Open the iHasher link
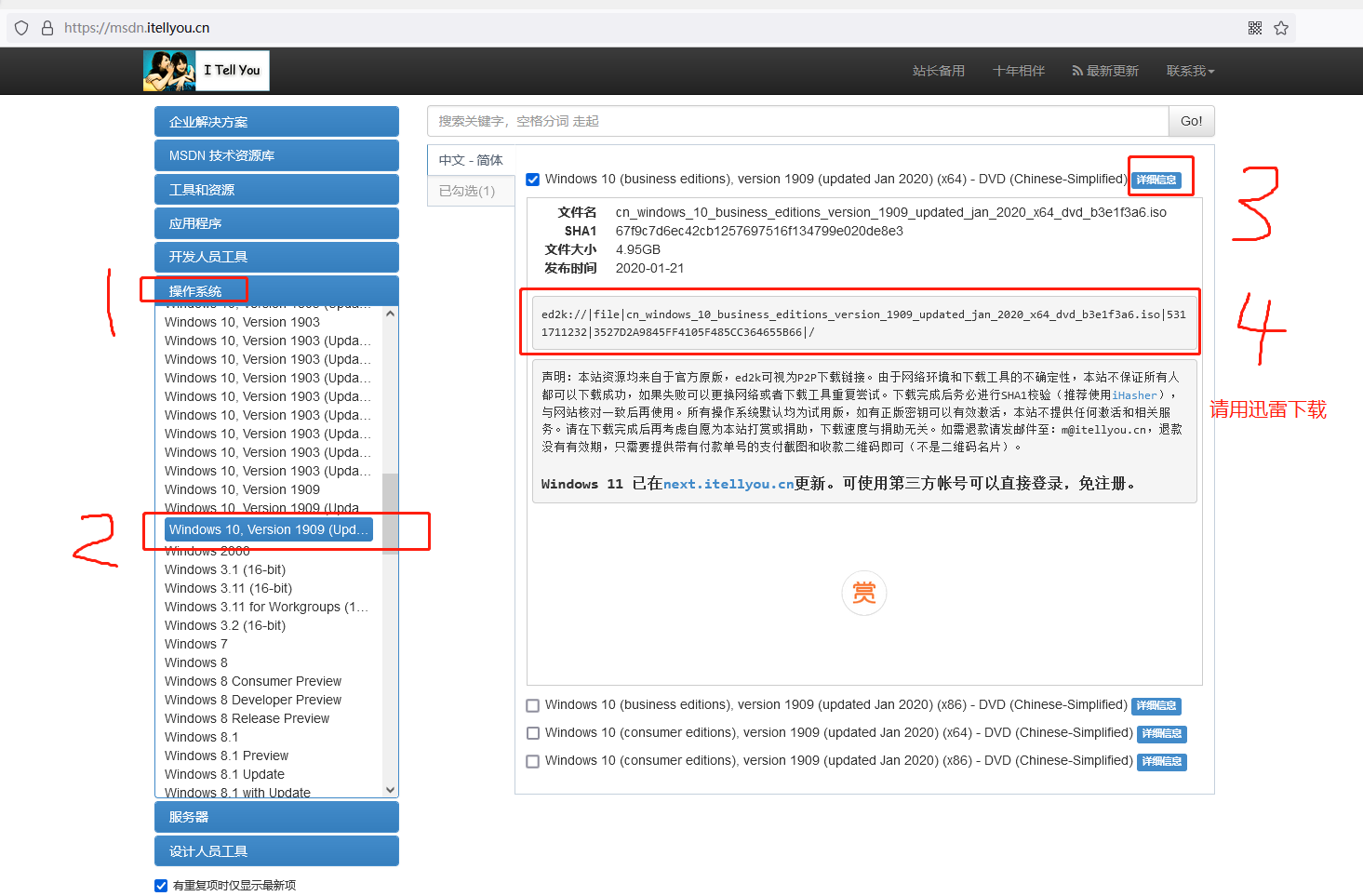This screenshot has height=896, width=1363. [1134, 395]
